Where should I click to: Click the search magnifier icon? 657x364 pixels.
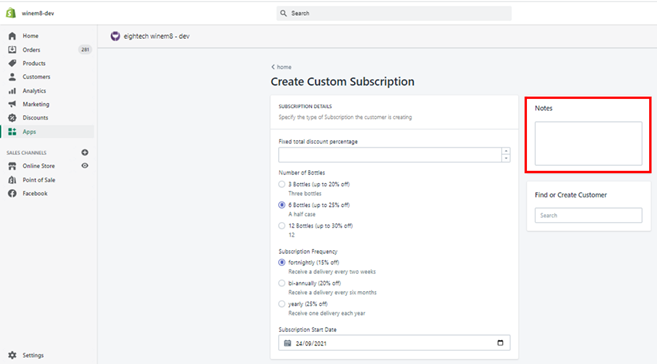click(x=284, y=13)
